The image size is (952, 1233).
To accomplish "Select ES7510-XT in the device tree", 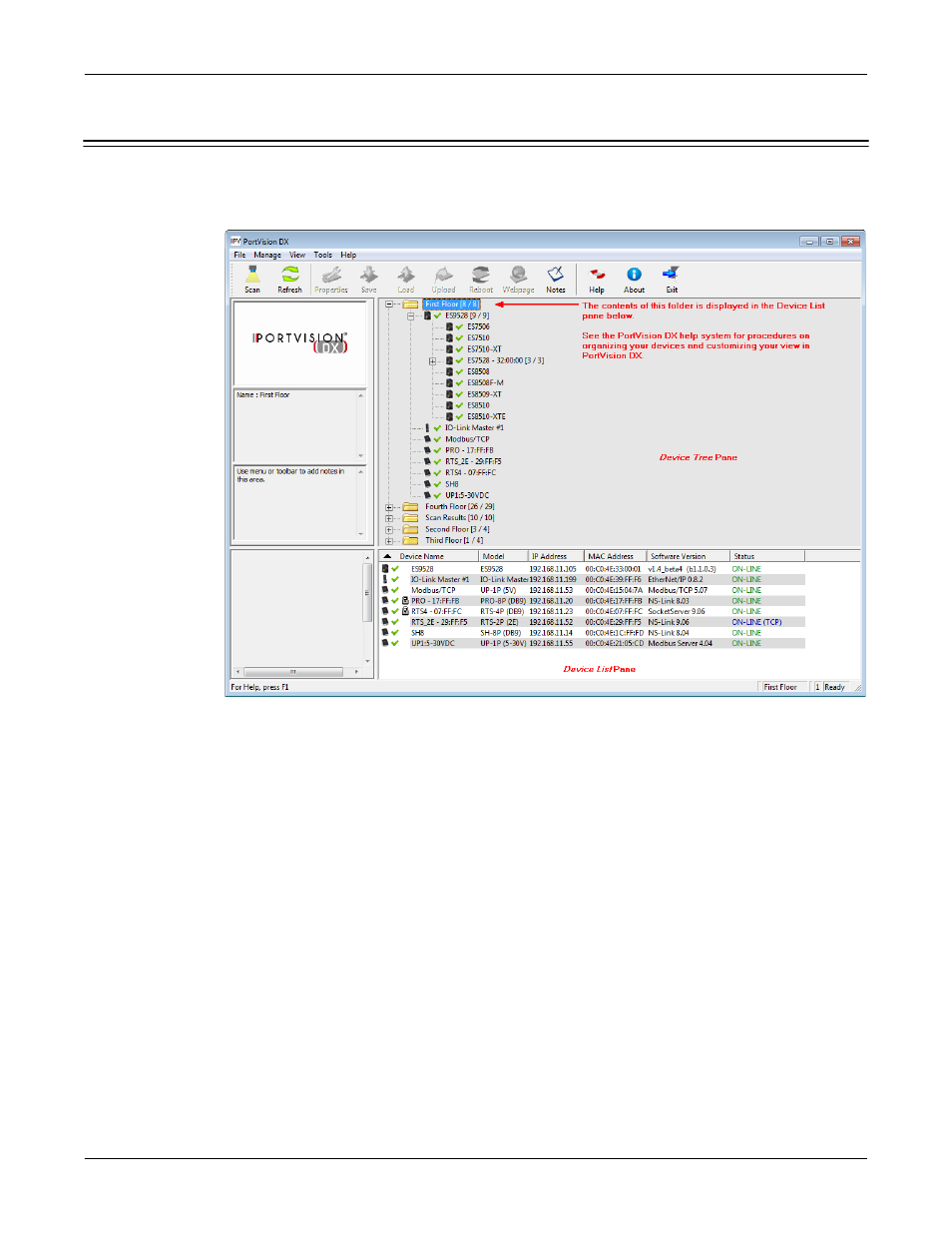I will [484, 349].
